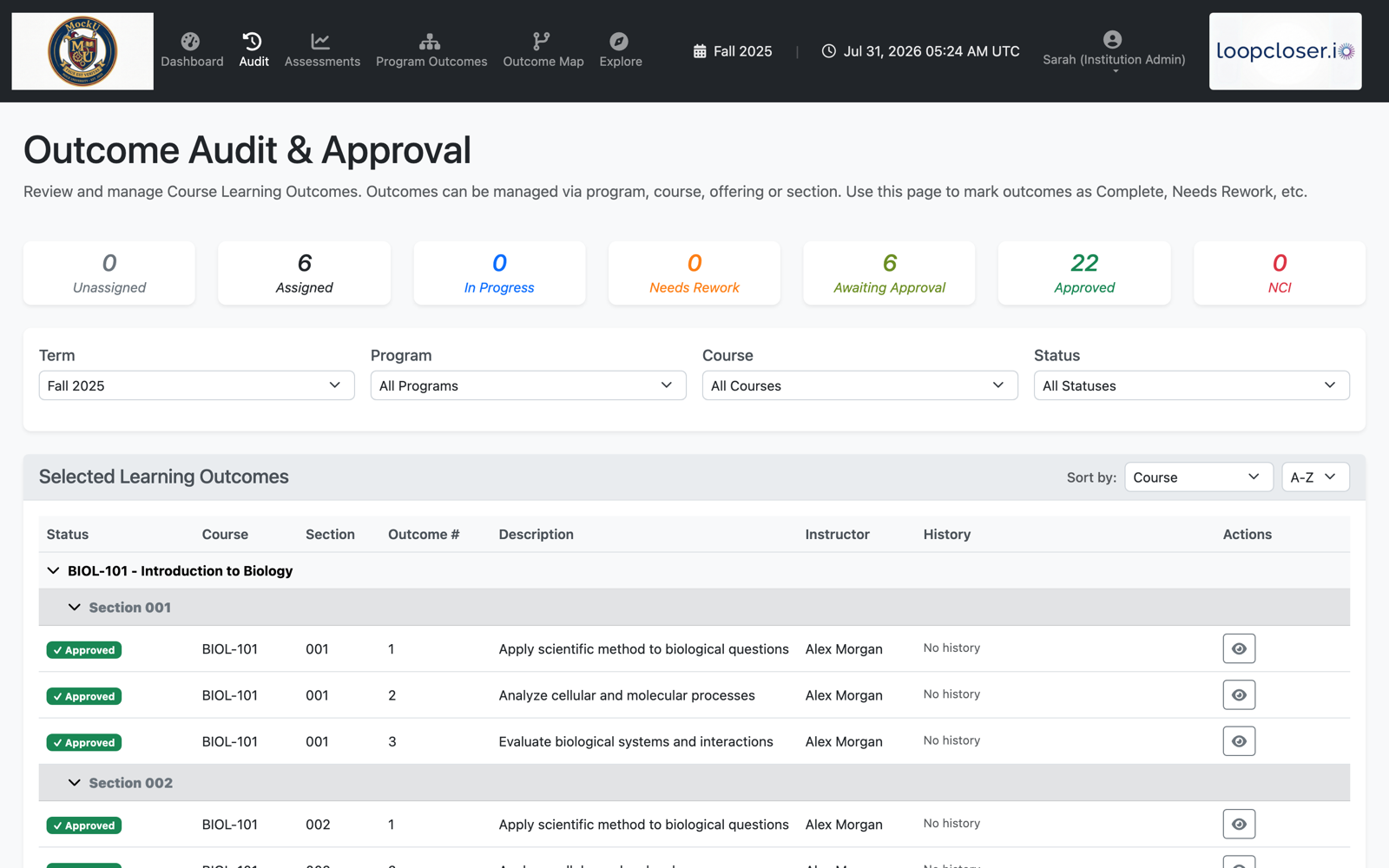This screenshot has height=868, width=1389.
Task: Open the Program Outcomes hierarchy icon
Action: click(430, 41)
